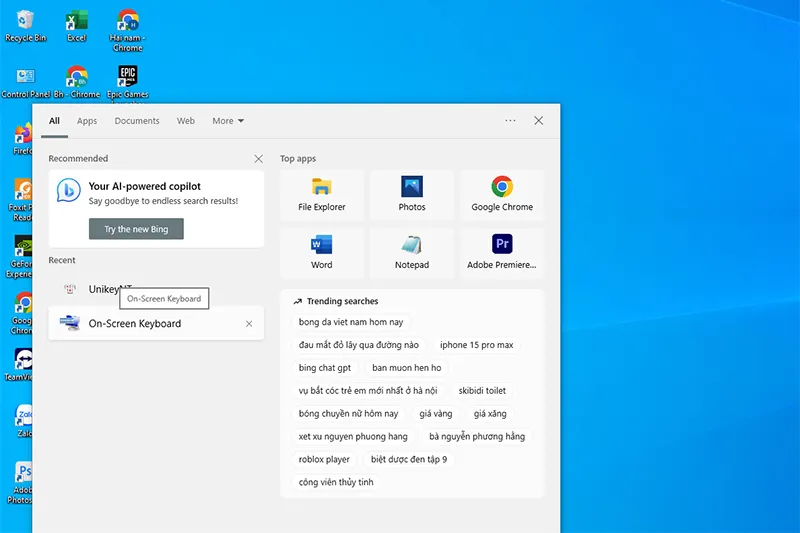Screen dimensions: 800x533
Task: Switch to the Apps tab
Action: [87, 121]
